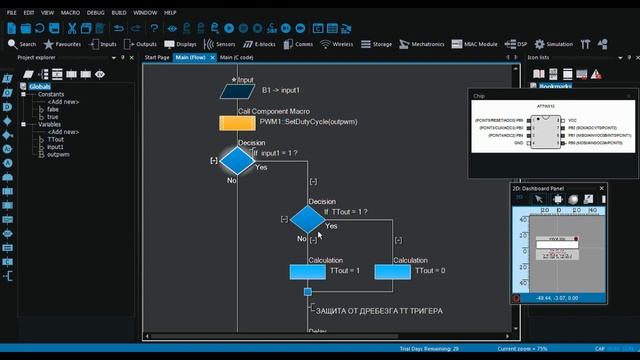The width and height of the screenshot is (640, 360).
Task: Cut selection using the scissors icon
Action: (72, 28)
